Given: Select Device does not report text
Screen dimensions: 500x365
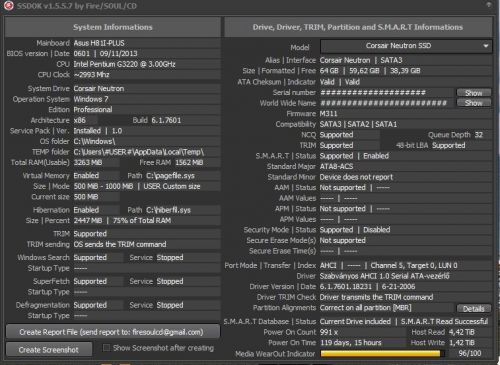Looking at the screenshot, I should tap(356, 177).
